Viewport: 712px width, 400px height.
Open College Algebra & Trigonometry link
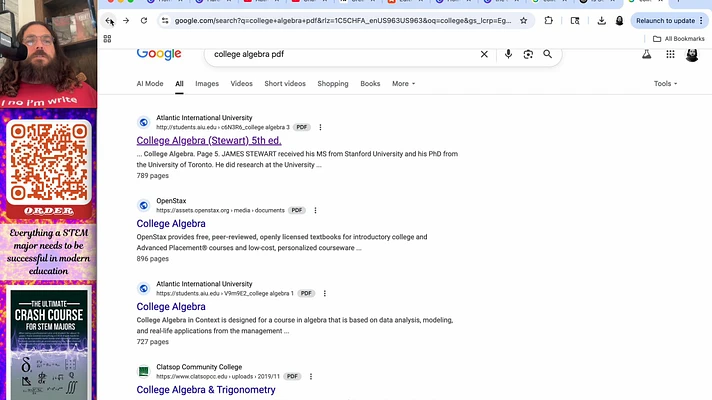coord(206,390)
